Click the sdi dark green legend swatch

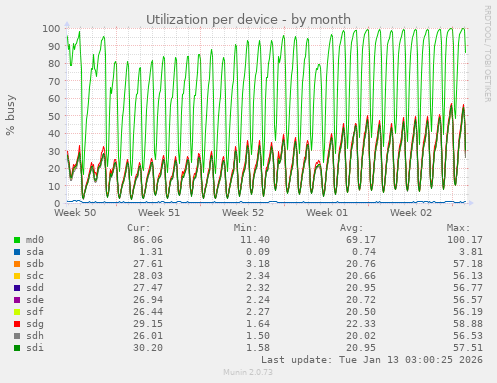tap(17, 348)
